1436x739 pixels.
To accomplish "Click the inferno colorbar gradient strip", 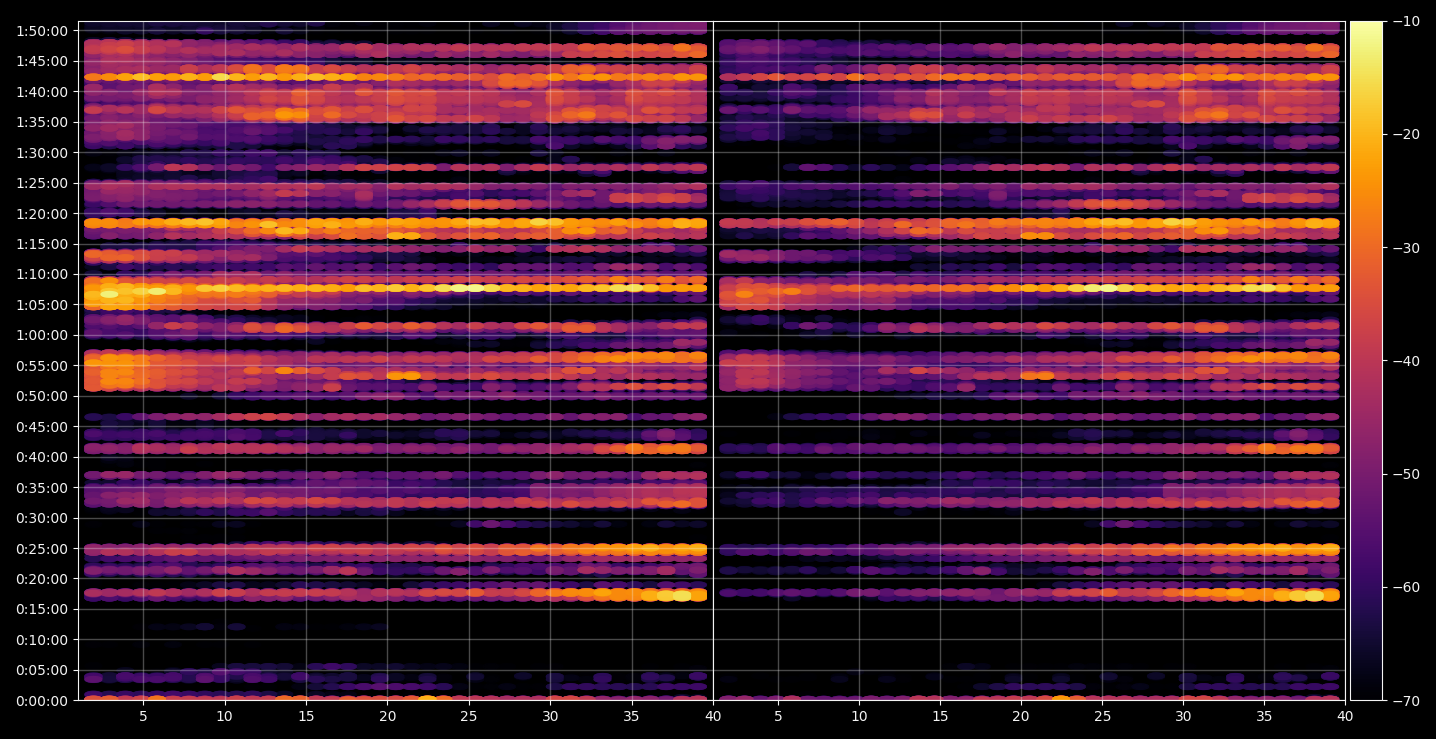I will point(1366,361).
